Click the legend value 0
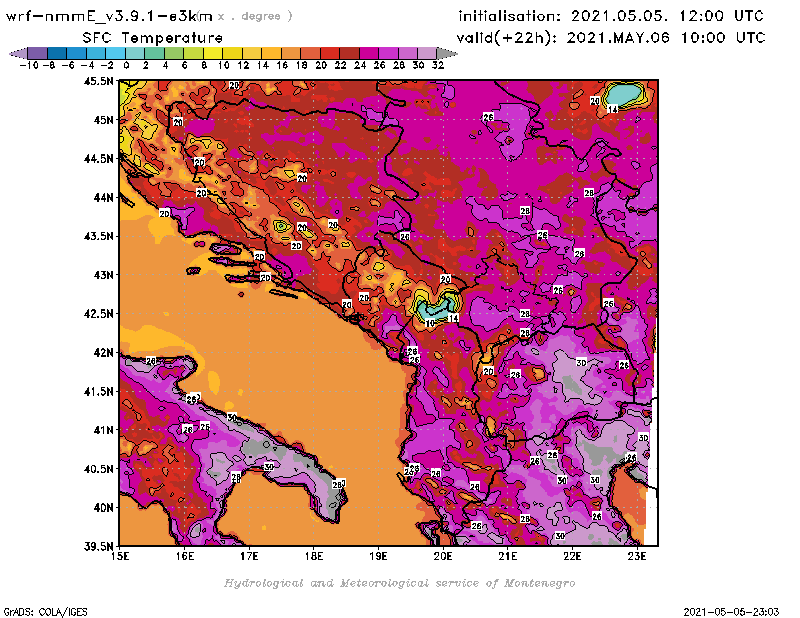The height and width of the screenshot is (618, 800). coord(126,65)
